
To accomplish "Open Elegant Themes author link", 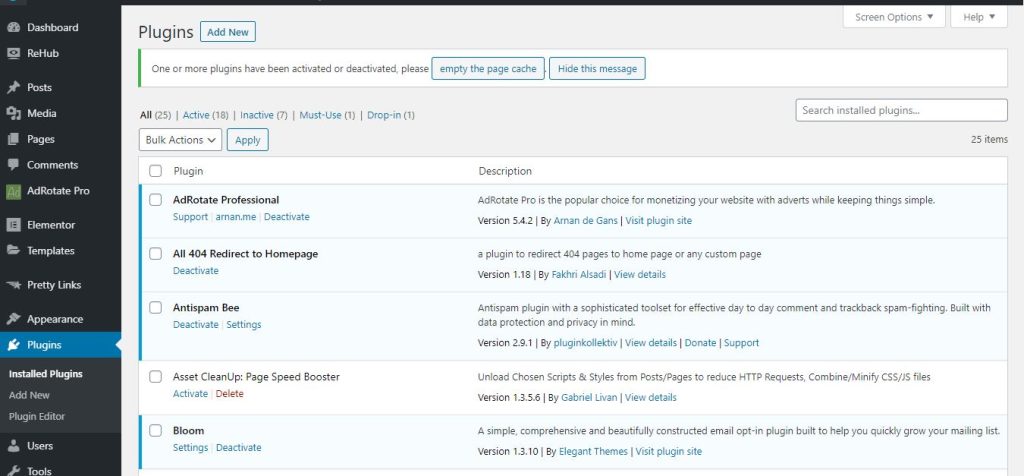I will [x=593, y=451].
